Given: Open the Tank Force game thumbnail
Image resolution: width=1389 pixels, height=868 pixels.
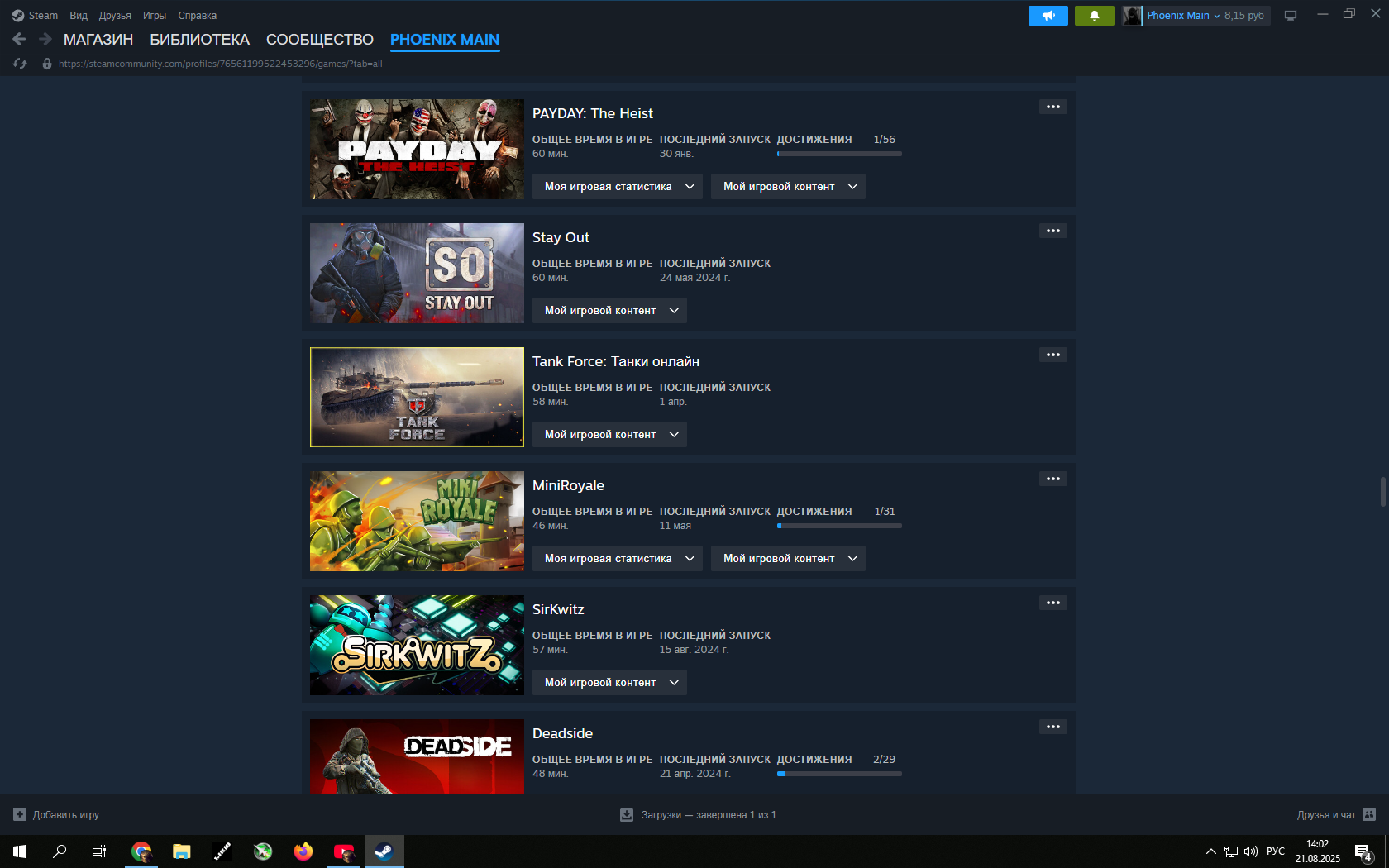Looking at the screenshot, I should [417, 397].
